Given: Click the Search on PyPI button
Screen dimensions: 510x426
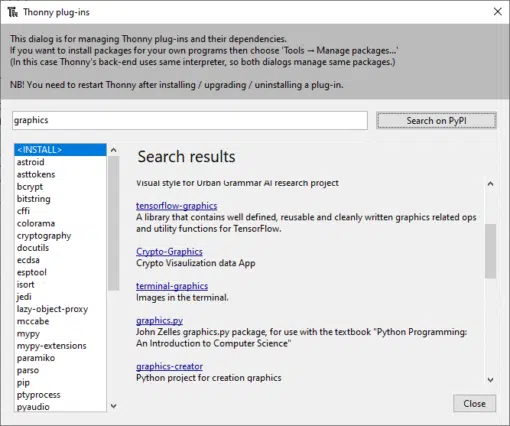Looking at the screenshot, I should coord(436,121).
